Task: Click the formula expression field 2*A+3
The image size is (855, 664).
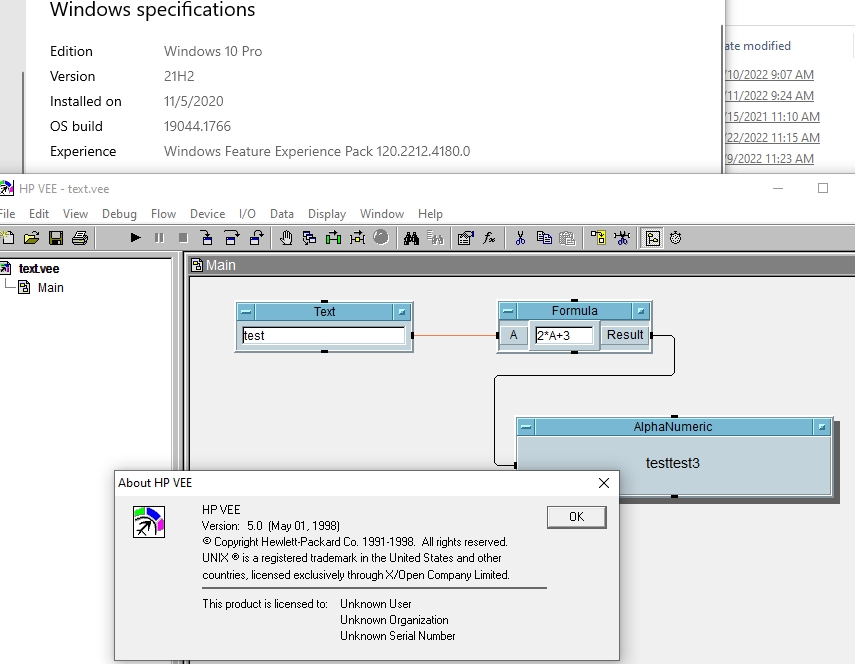Action: tap(564, 336)
